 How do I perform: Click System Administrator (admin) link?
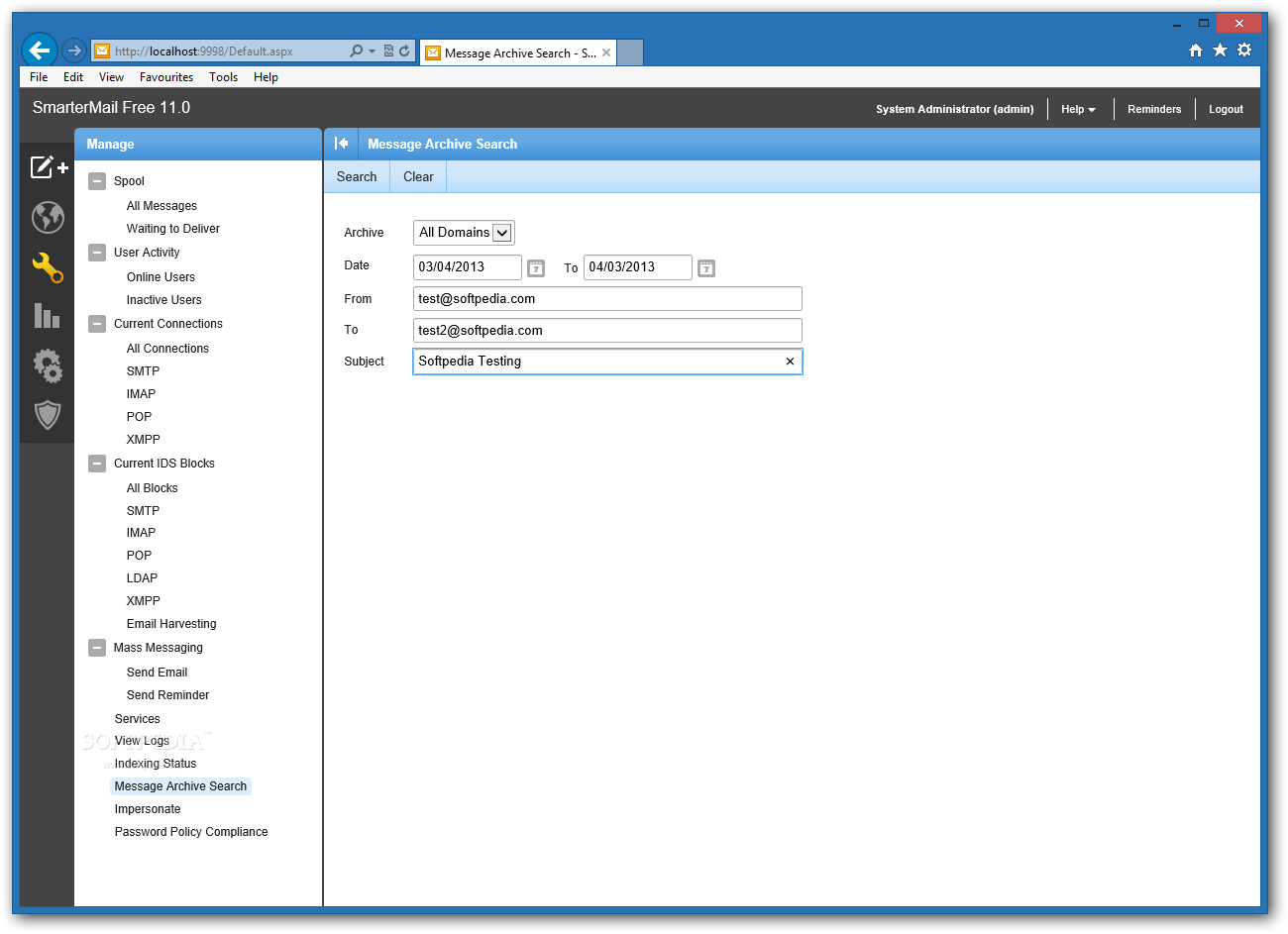coord(954,109)
